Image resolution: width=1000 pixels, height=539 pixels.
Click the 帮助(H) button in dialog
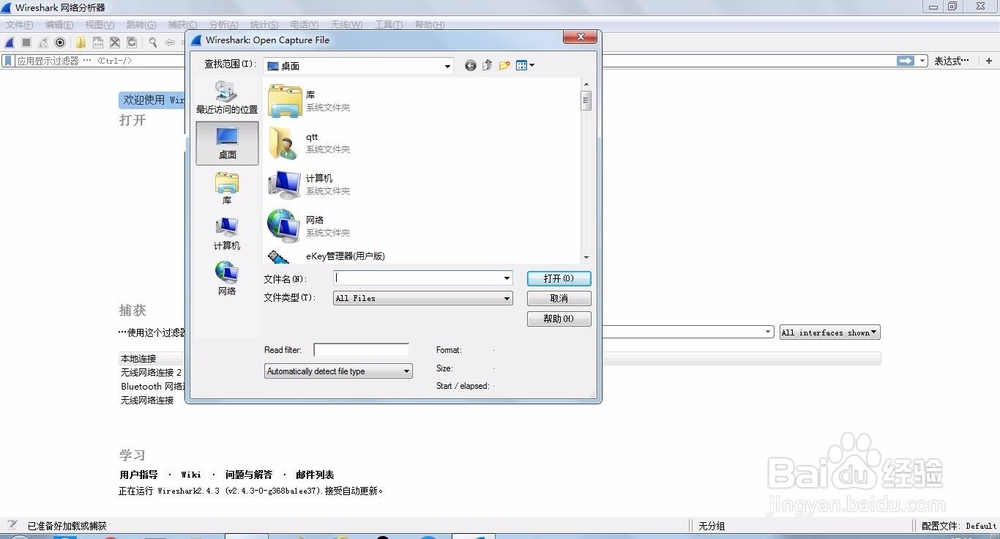point(559,319)
